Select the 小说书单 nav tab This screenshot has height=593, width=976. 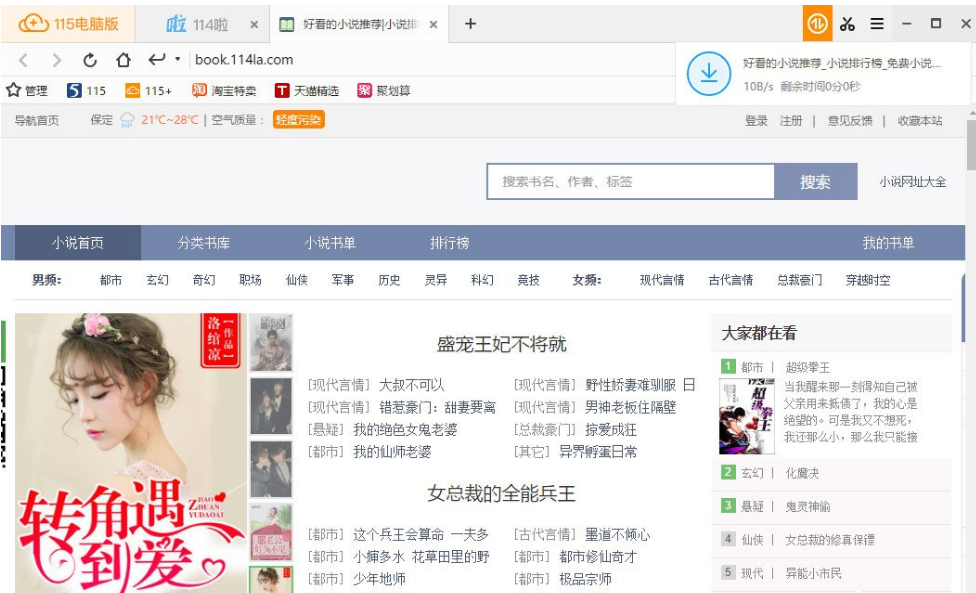[330, 243]
